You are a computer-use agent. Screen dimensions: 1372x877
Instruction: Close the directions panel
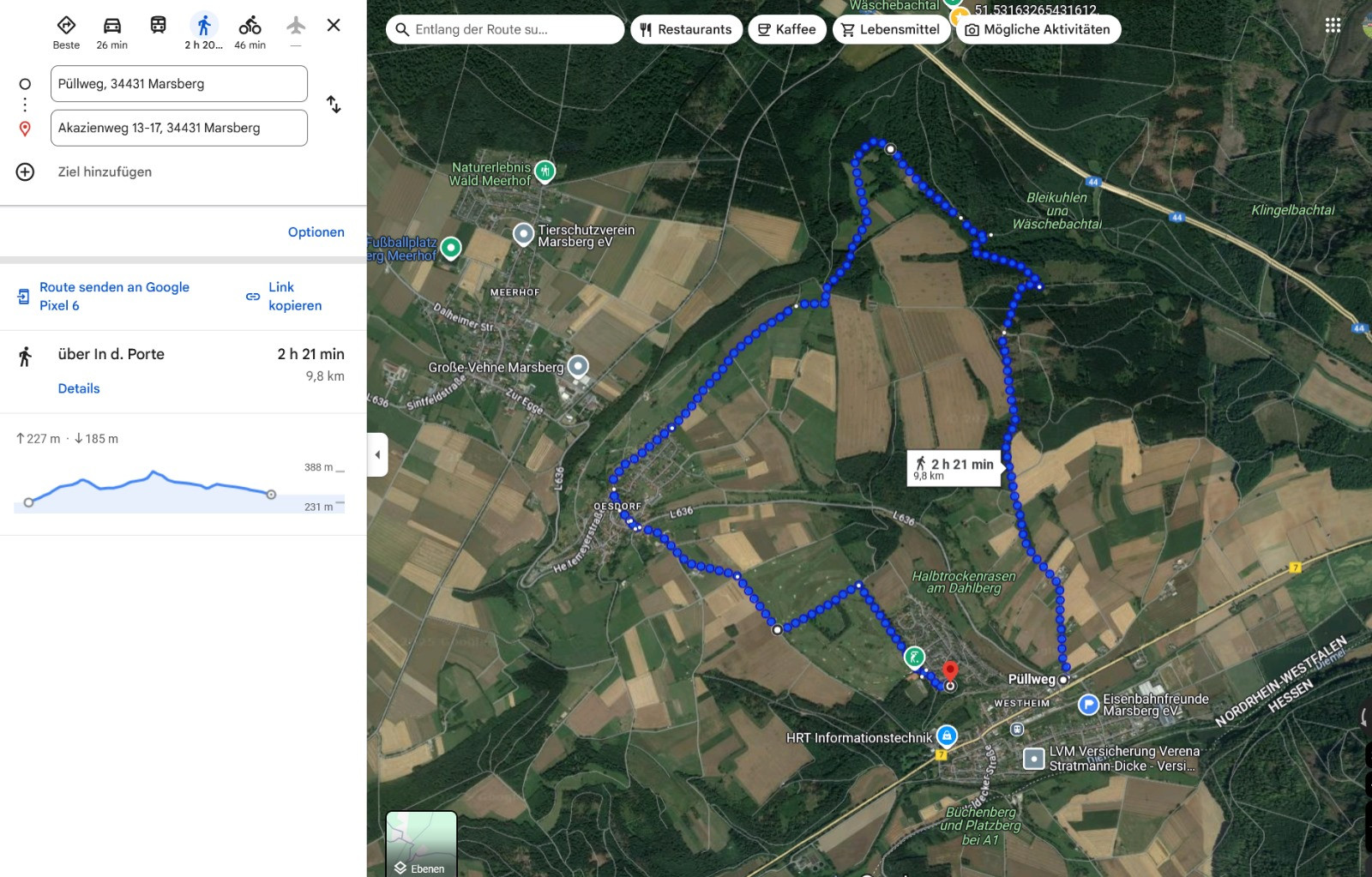click(334, 26)
